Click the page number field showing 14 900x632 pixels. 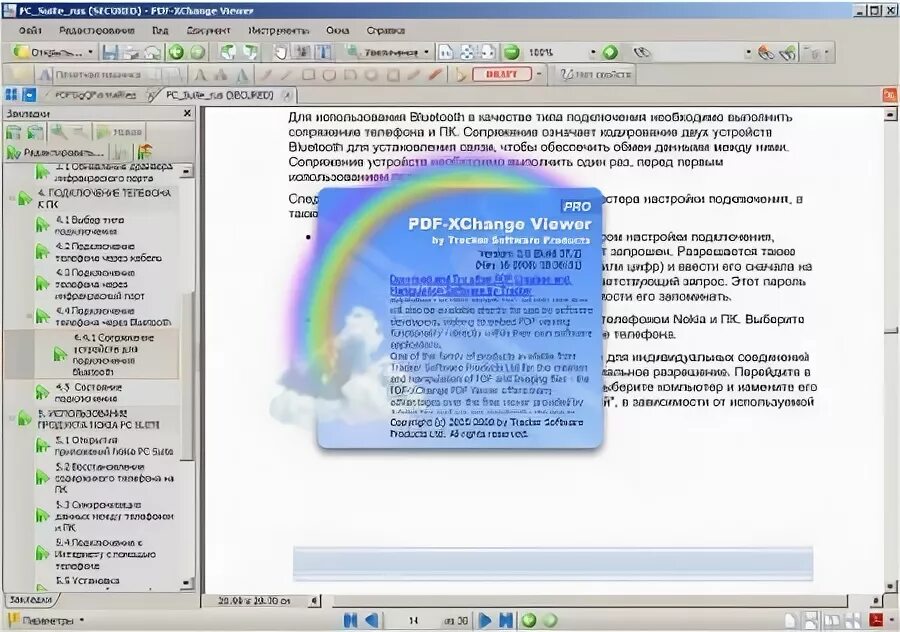coord(414,621)
